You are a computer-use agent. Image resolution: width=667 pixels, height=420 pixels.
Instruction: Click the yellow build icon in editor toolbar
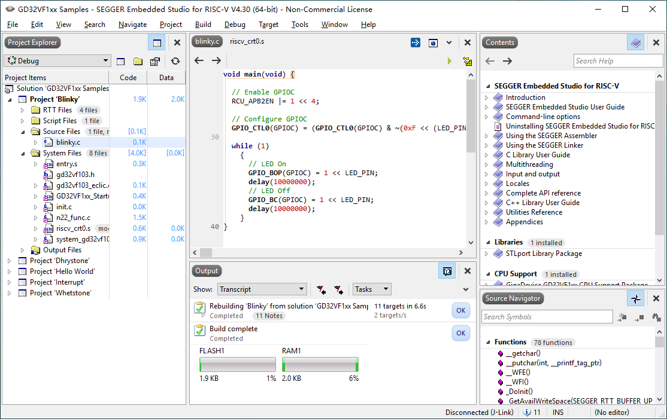pyautogui.click(x=467, y=61)
